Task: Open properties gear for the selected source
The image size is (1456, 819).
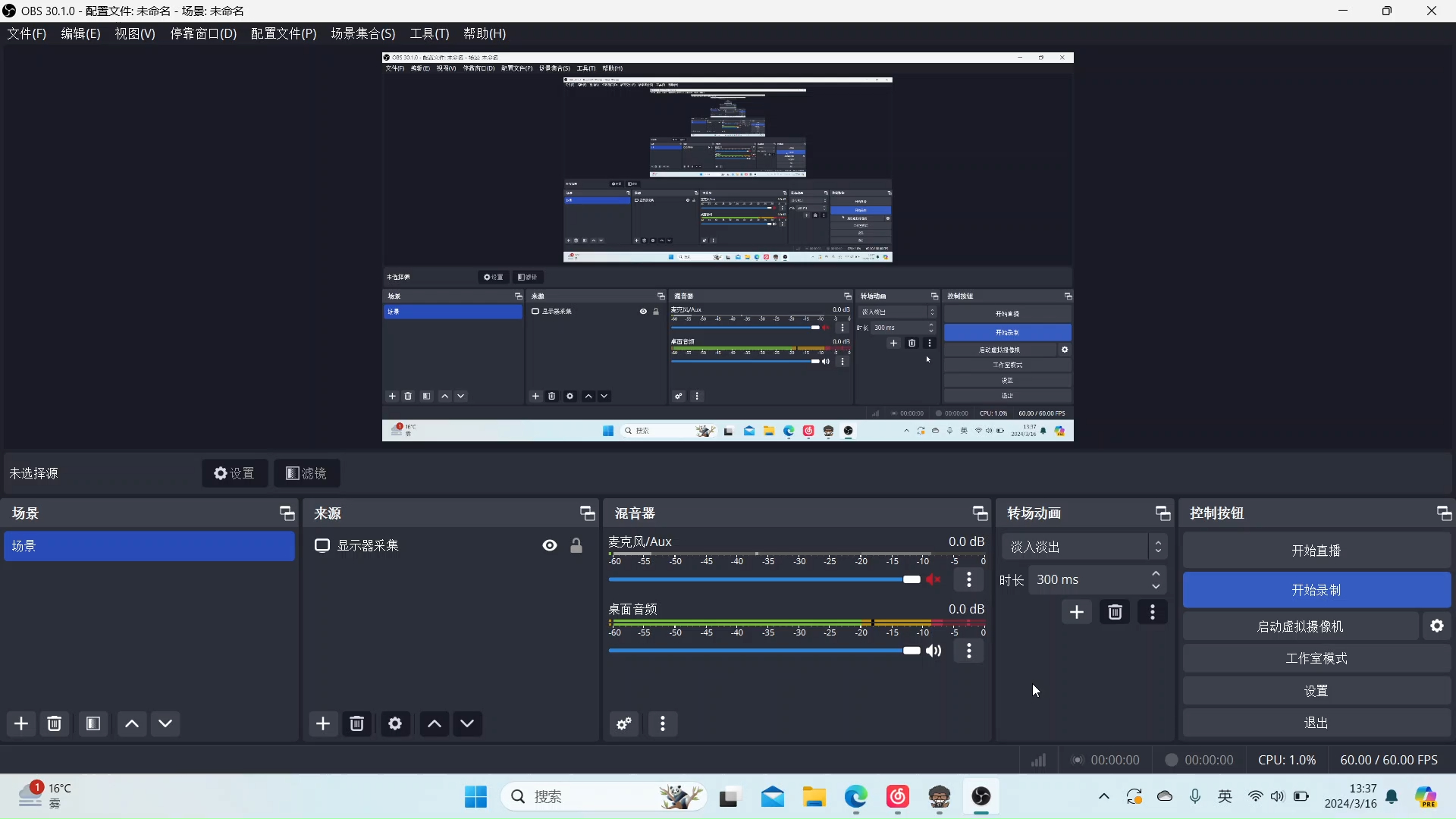Action: tap(395, 723)
